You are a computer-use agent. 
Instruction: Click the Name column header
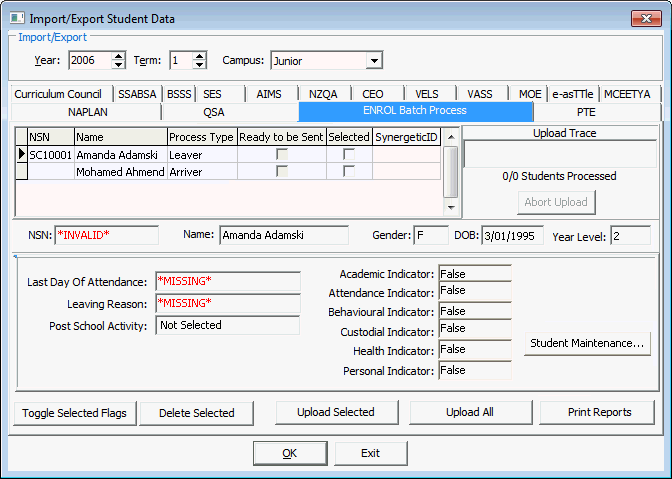tap(120, 137)
